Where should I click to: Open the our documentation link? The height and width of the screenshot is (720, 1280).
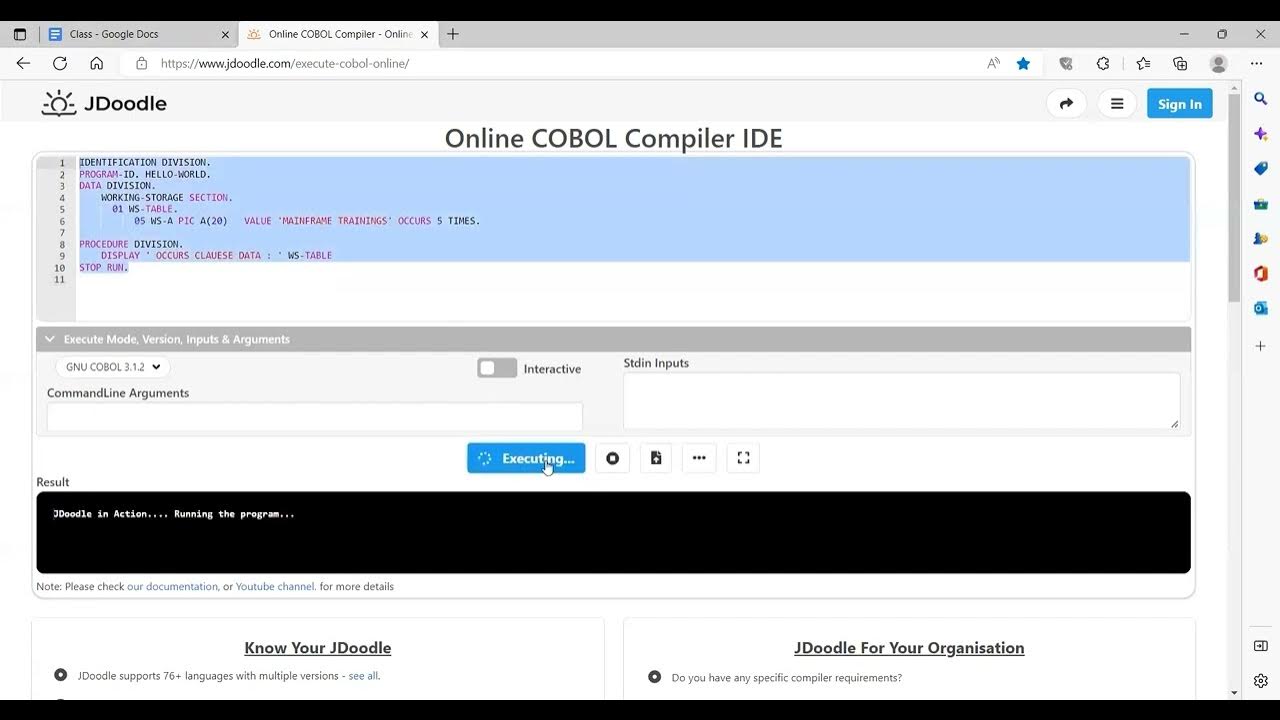[x=172, y=586]
